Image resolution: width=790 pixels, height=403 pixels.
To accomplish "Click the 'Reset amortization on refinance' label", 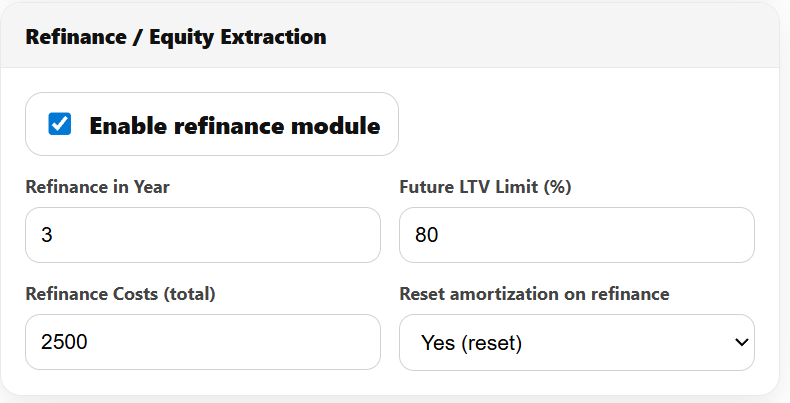I will click(534, 294).
